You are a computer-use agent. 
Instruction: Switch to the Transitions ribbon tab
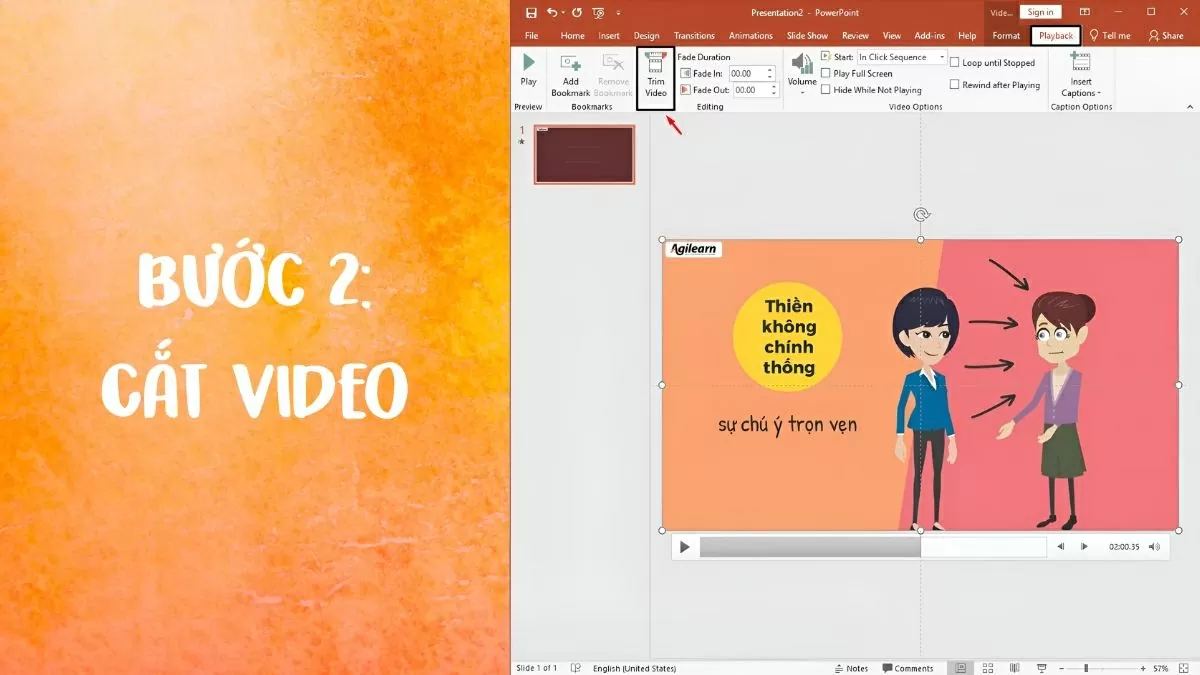[694, 36]
